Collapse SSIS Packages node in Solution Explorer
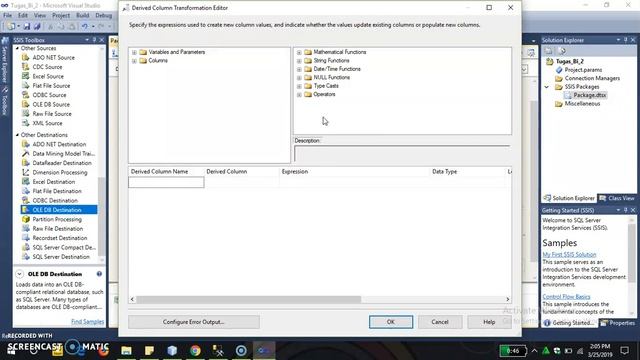The image size is (640, 360). click(x=547, y=87)
